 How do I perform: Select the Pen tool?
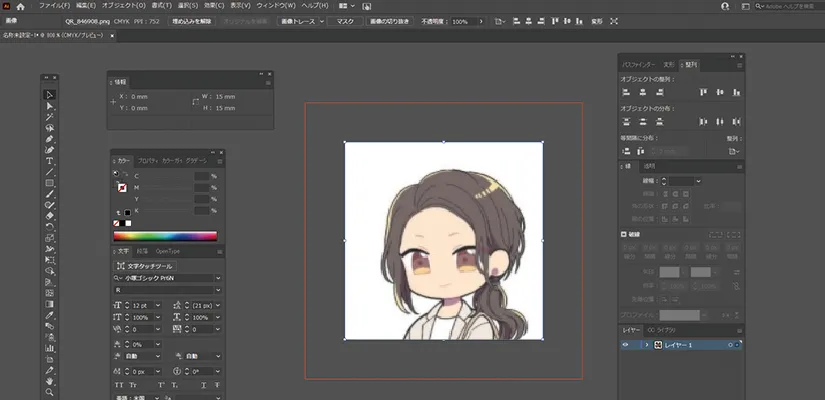click(x=49, y=139)
